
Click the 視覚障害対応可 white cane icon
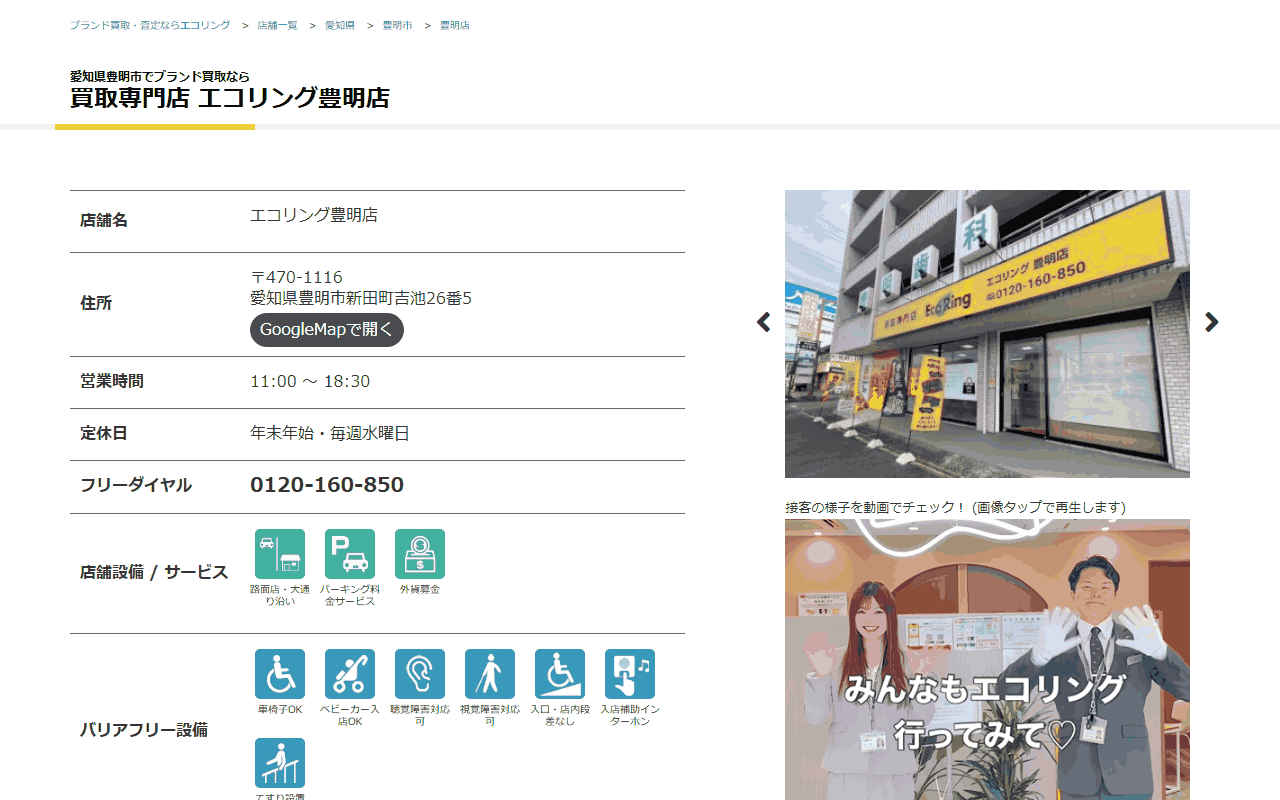pos(490,674)
